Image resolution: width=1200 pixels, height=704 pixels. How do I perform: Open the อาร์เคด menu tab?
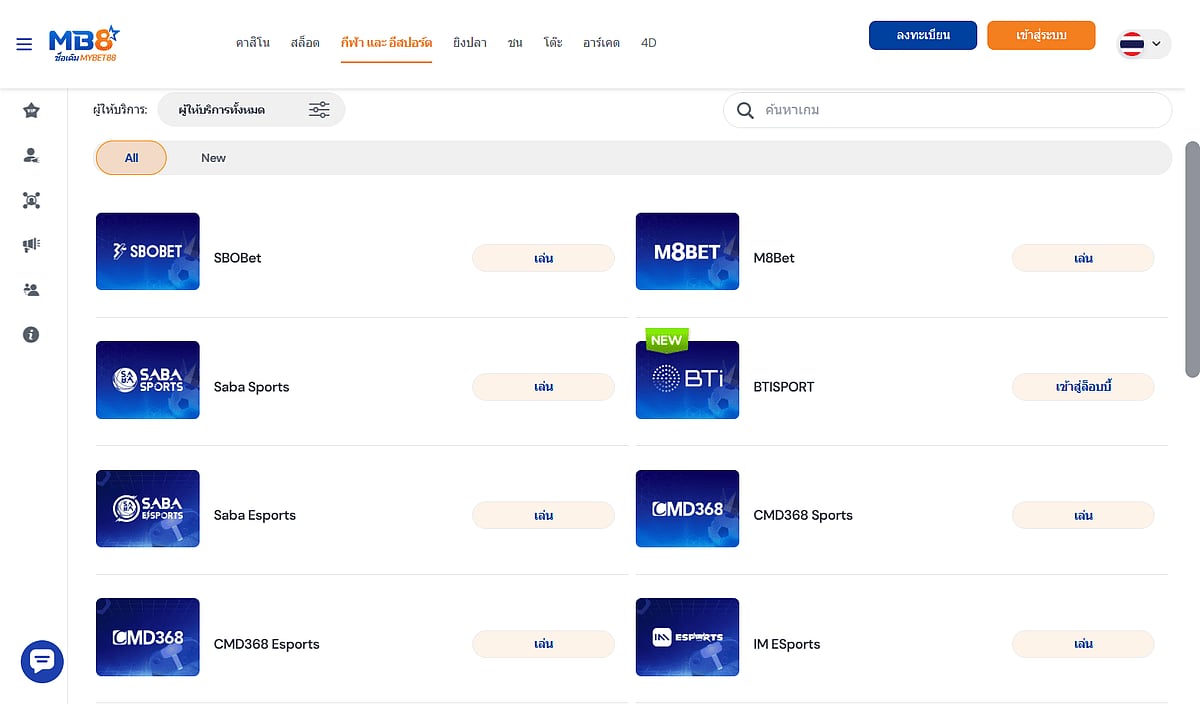[x=602, y=43]
